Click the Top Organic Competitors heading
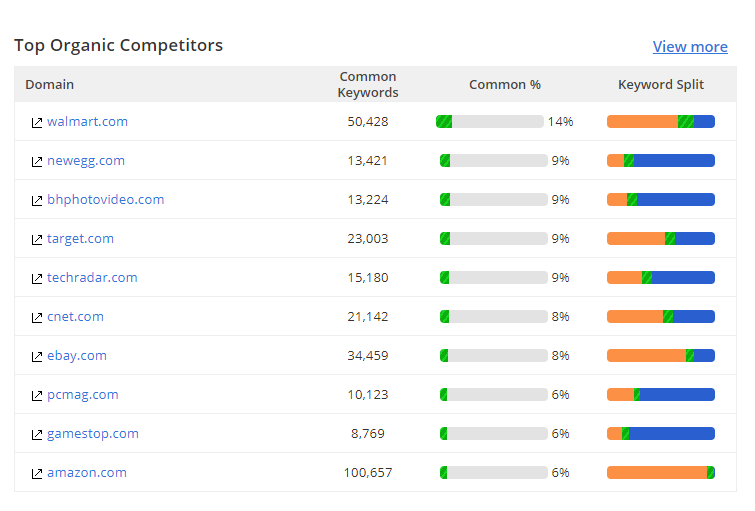 click(x=118, y=45)
